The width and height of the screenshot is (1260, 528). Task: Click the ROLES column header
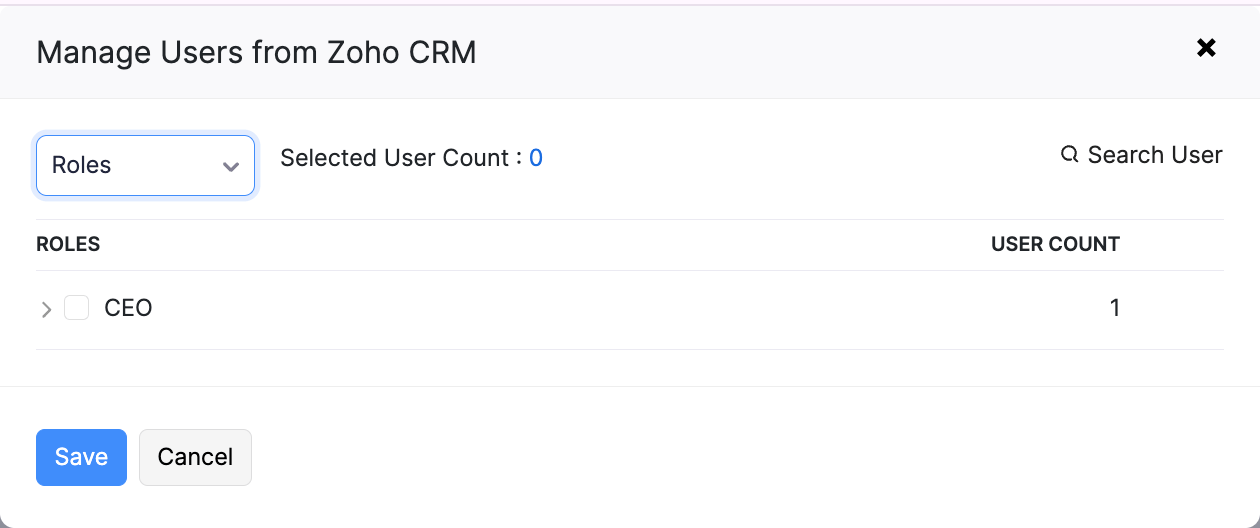[x=68, y=244]
